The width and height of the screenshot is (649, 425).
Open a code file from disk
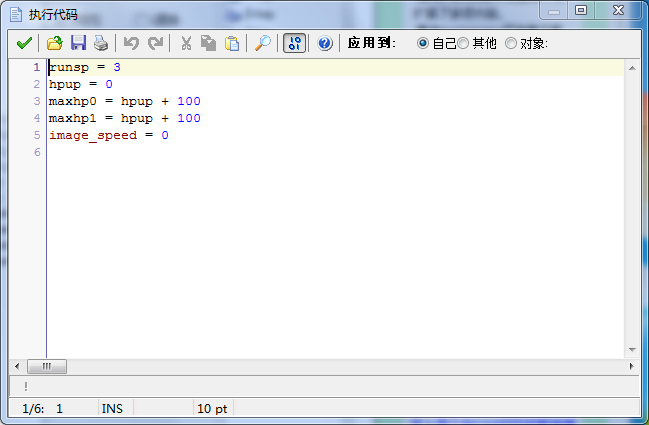coord(55,43)
